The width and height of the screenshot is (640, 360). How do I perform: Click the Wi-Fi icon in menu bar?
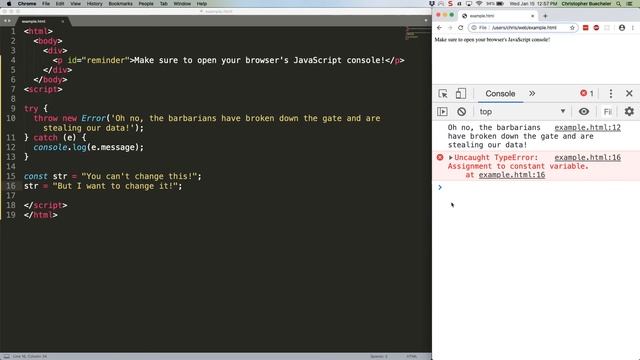pyautogui.click(x=479, y=4)
